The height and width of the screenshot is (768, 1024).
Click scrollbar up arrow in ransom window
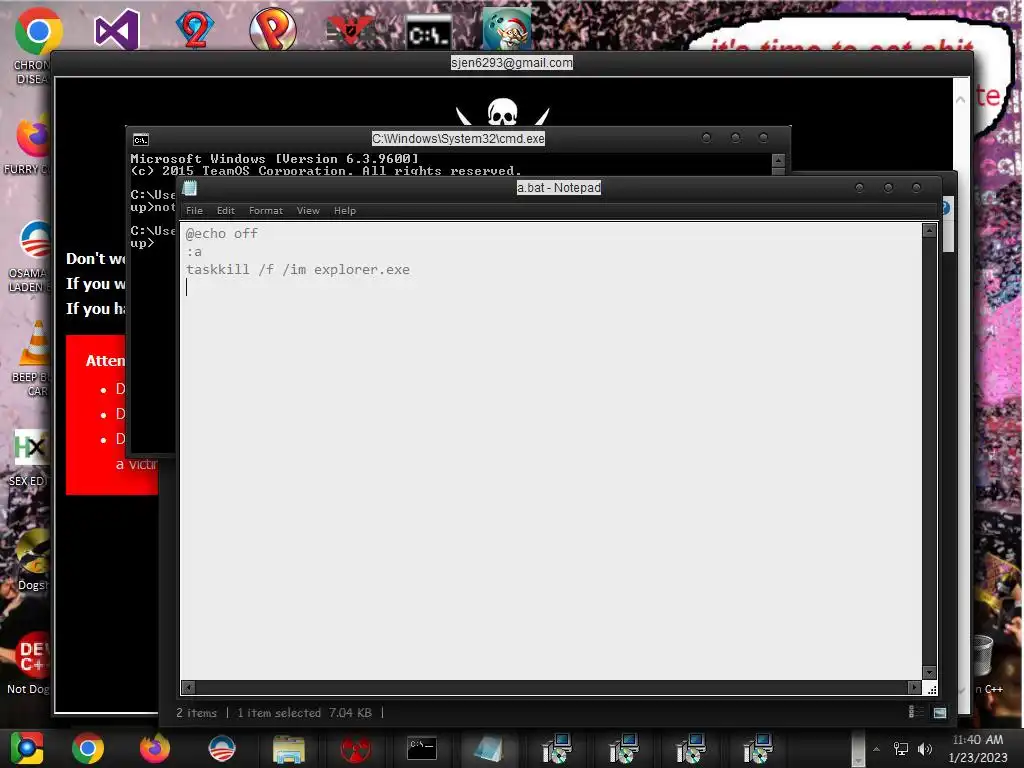[961, 100]
